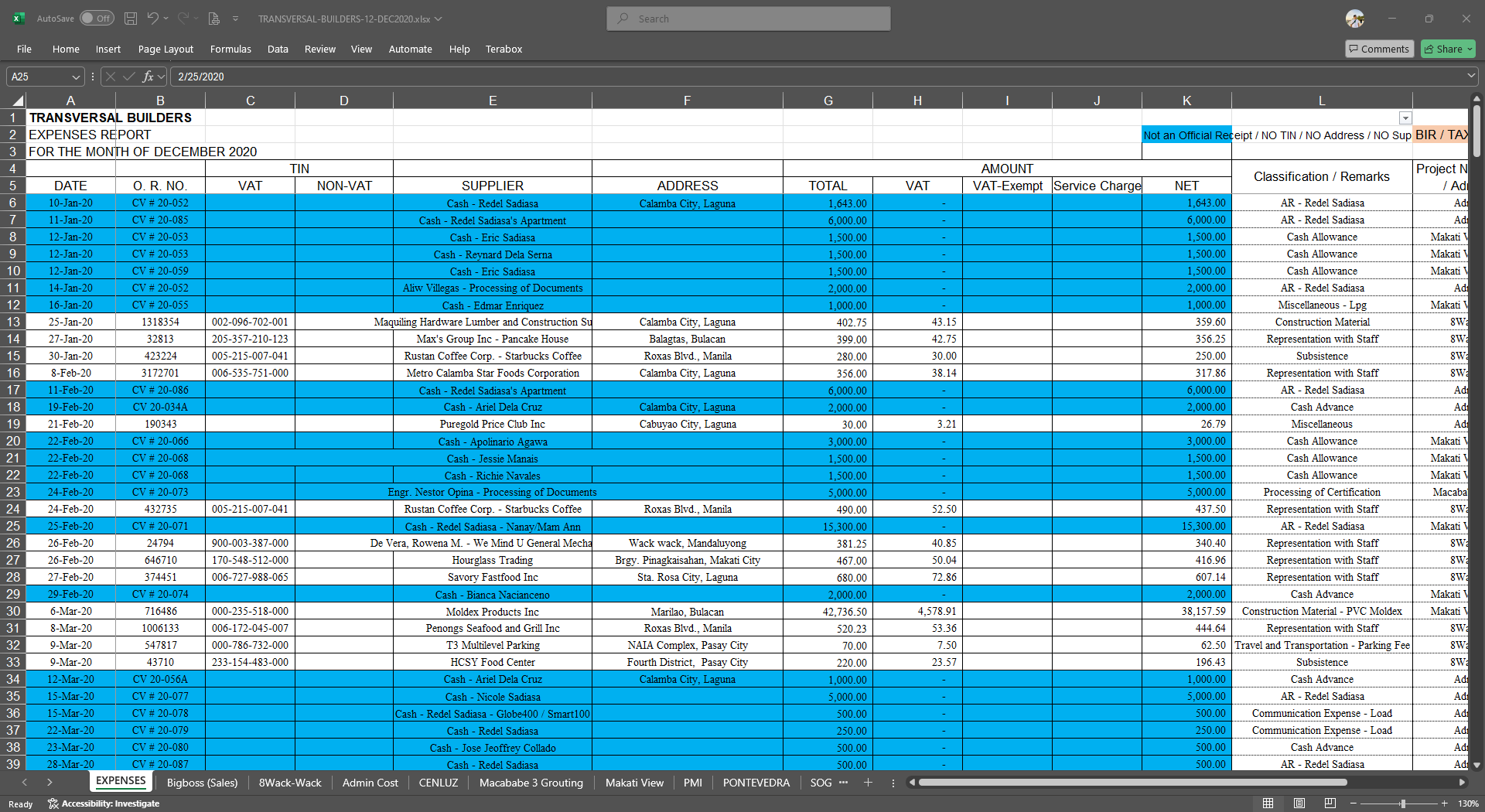The image size is (1485, 812).
Task: Open the Customize Quick Access Toolbar dropdown
Action: (x=235, y=19)
